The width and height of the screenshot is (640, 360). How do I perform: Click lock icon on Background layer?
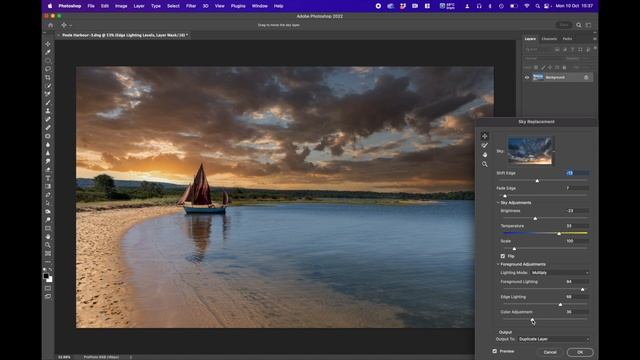[x=586, y=77]
